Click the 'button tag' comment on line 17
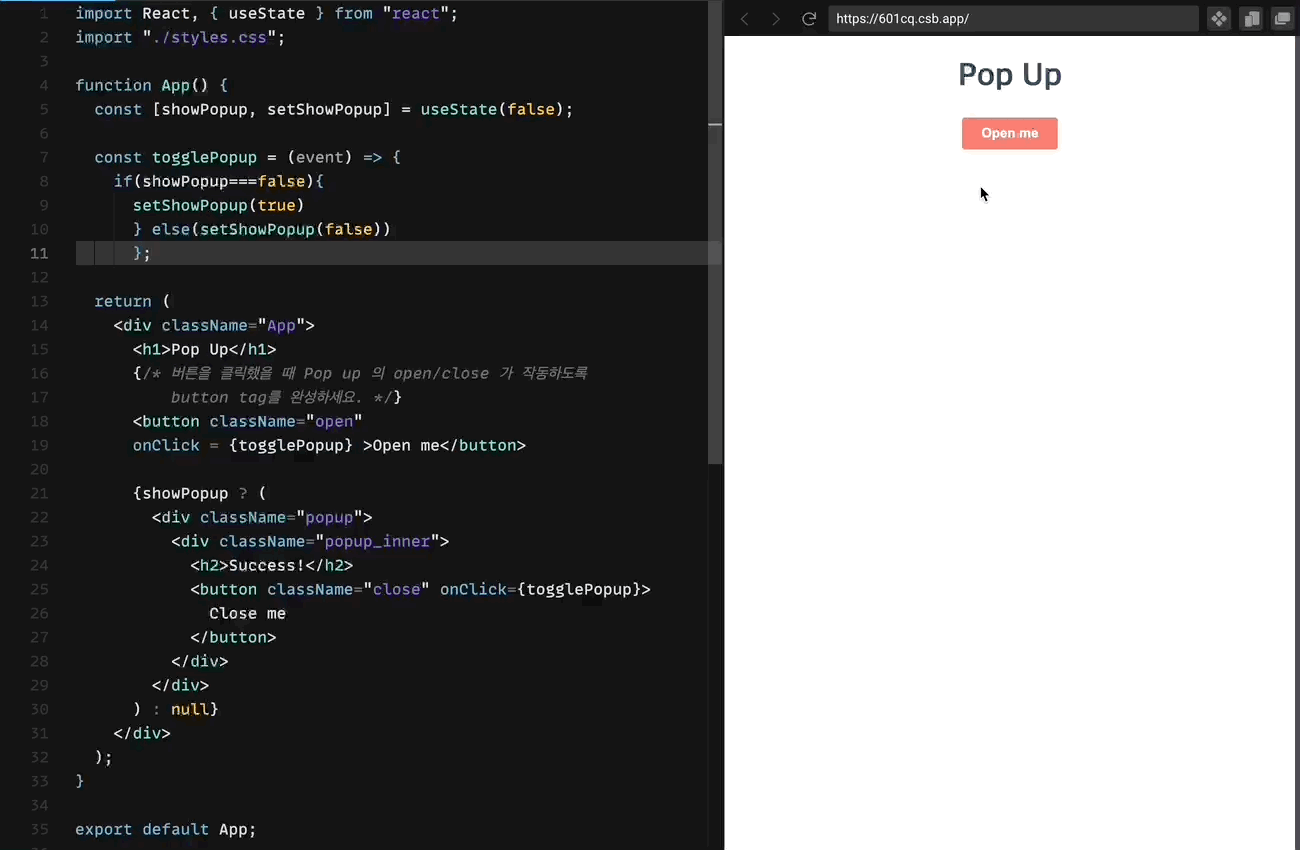The height and width of the screenshot is (850, 1300). (x=286, y=397)
